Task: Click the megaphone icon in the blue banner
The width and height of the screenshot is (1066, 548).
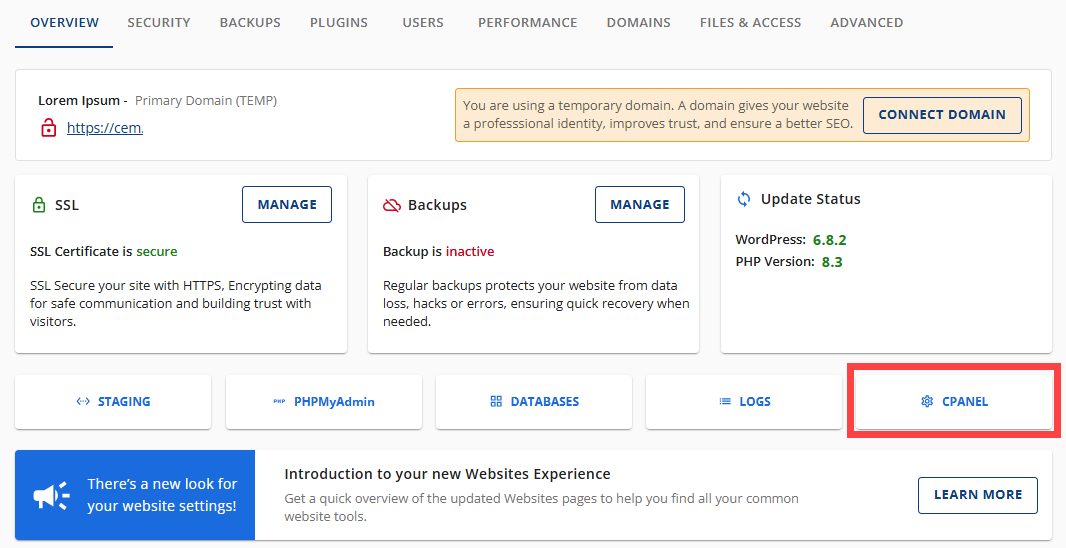Action: [x=51, y=495]
